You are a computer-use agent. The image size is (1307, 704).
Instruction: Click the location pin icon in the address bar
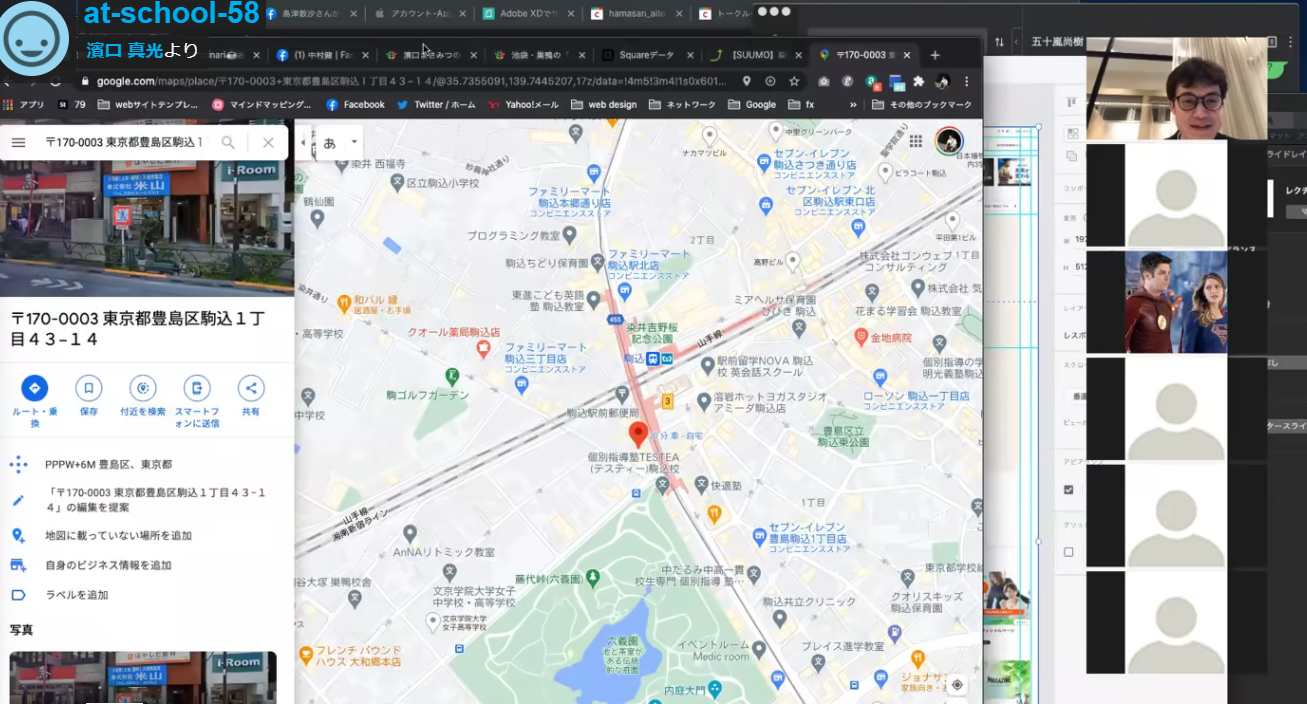747,81
